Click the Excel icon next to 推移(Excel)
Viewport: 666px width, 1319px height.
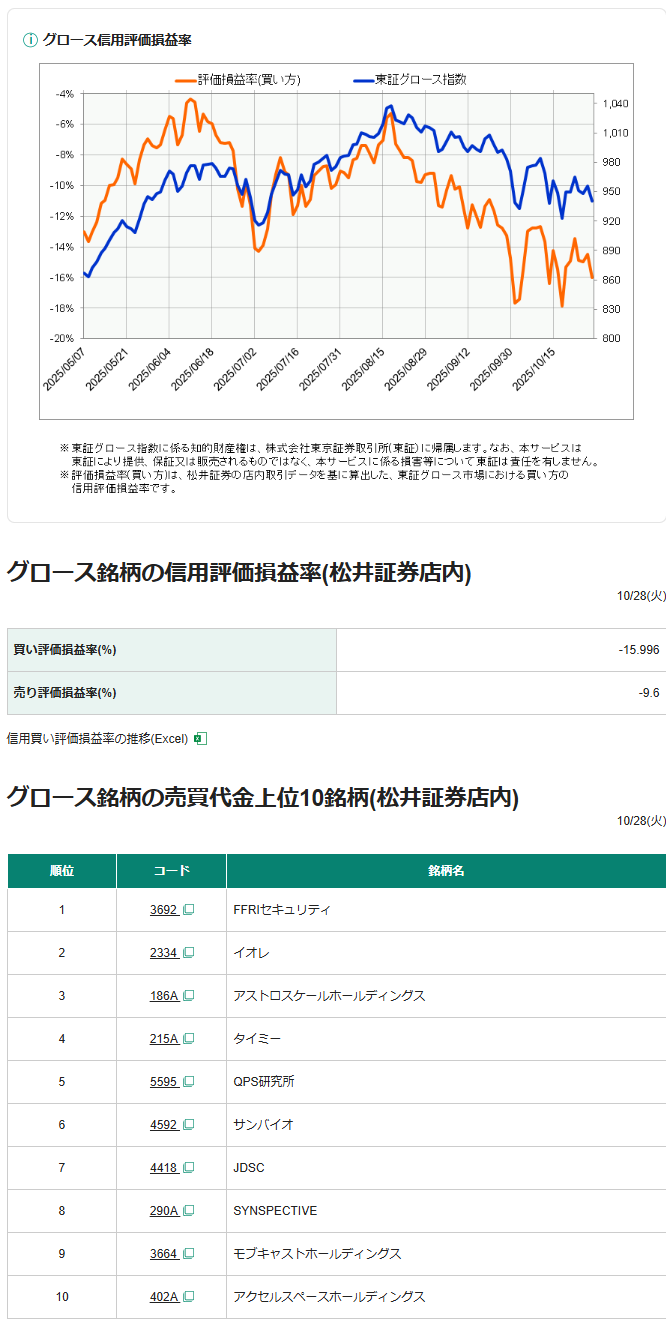[200, 739]
